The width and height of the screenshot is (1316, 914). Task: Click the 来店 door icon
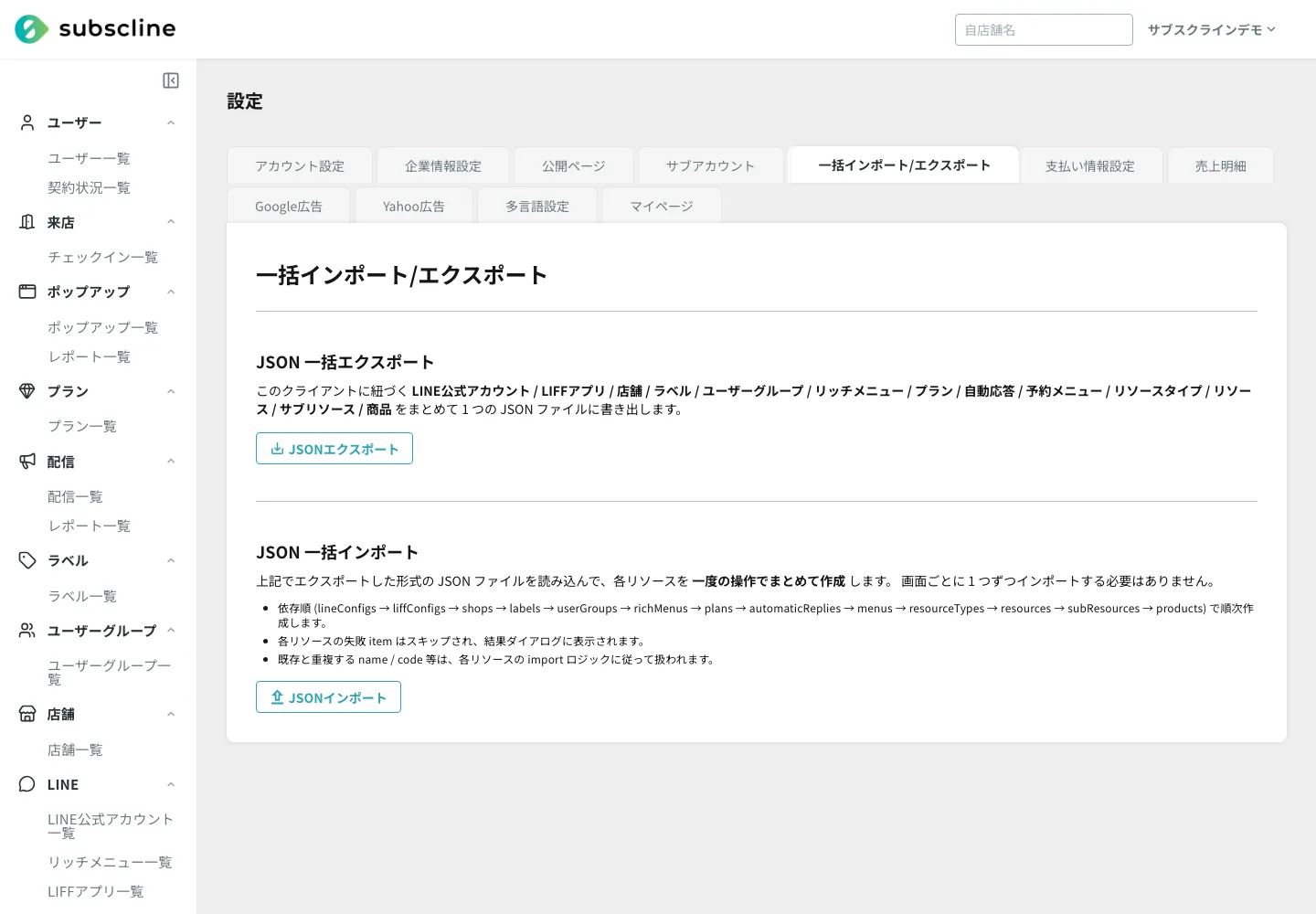tap(27, 222)
